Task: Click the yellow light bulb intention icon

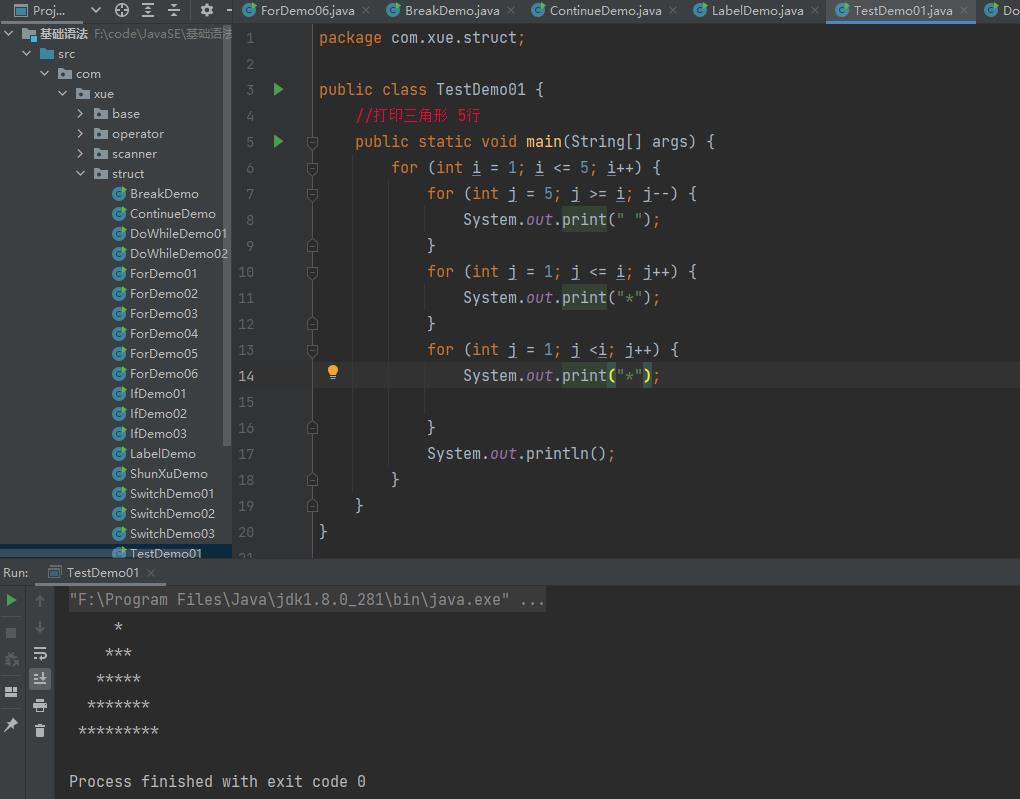Action: (333, 373)
